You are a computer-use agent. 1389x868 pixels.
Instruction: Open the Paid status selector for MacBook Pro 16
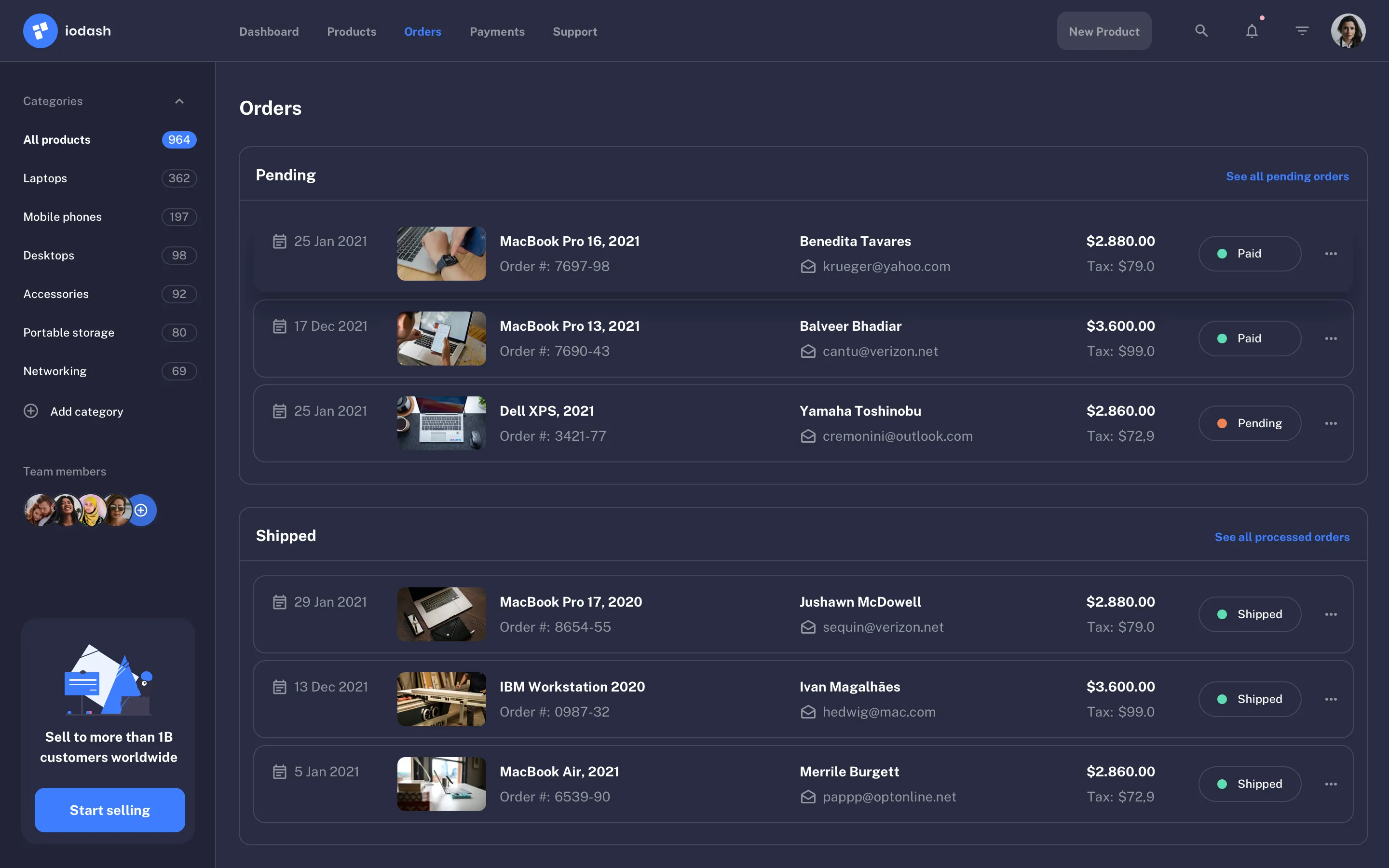1250,253
